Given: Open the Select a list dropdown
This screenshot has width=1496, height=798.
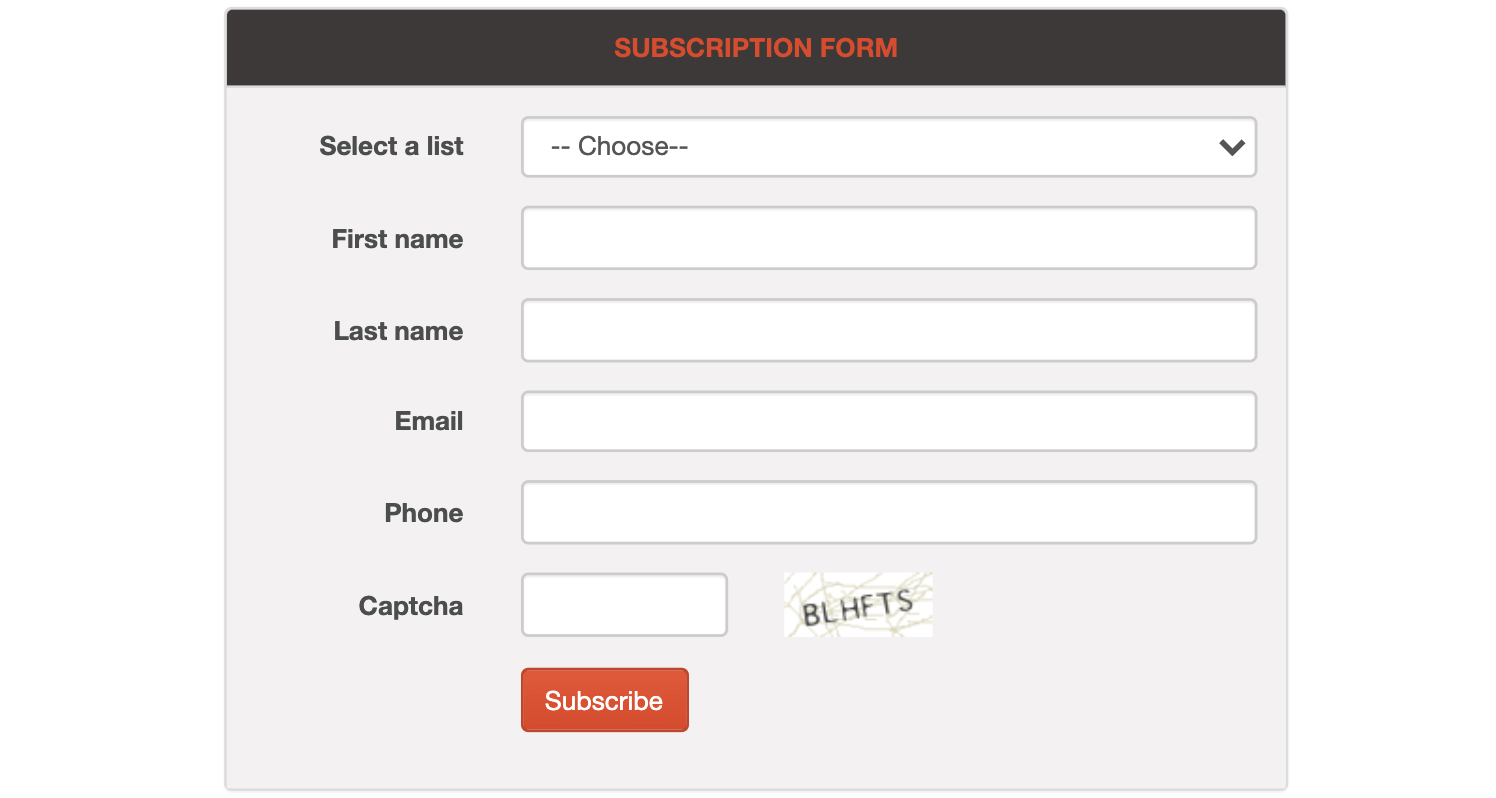Looking at the screenshot, I should [x=888, y=147].
